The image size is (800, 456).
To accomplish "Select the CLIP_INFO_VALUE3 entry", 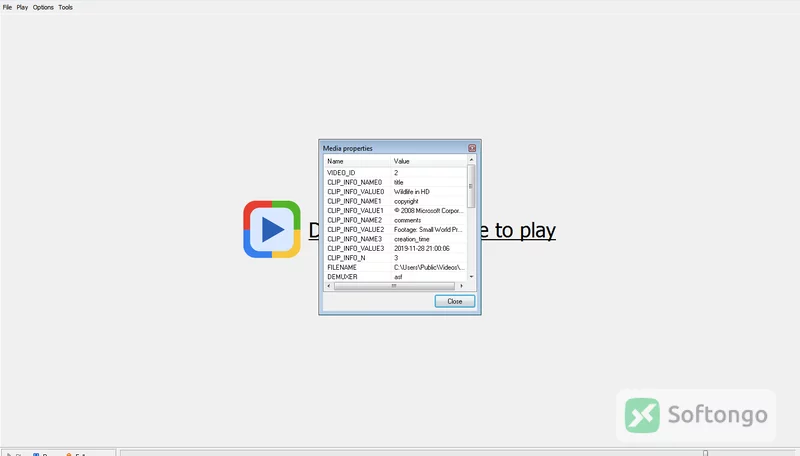I will click(356, 248).
